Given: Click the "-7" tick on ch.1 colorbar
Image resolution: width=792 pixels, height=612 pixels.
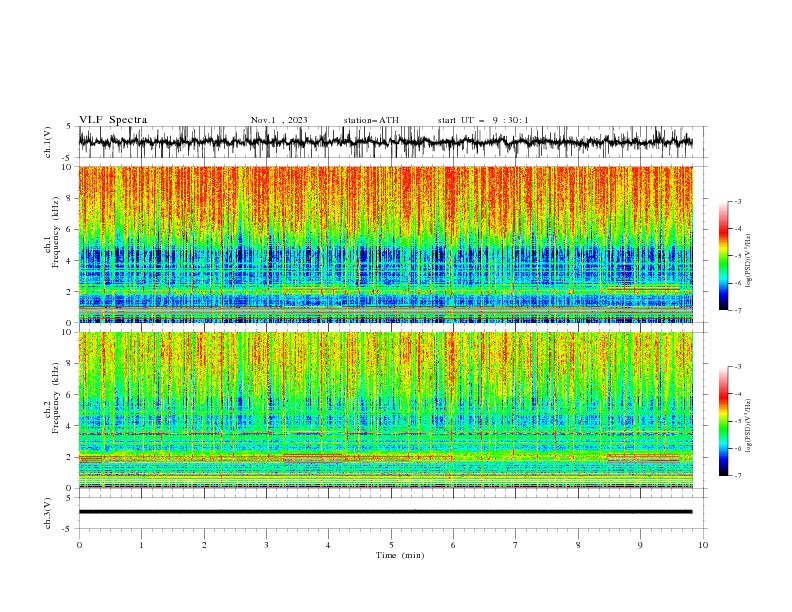Looking at the screenshot, I should (x=737, y=310).
